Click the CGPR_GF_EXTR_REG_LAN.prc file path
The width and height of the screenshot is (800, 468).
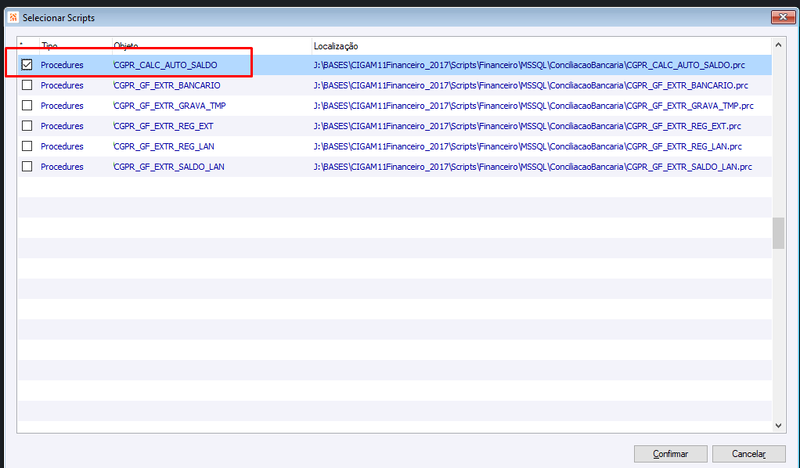(528, 146)
